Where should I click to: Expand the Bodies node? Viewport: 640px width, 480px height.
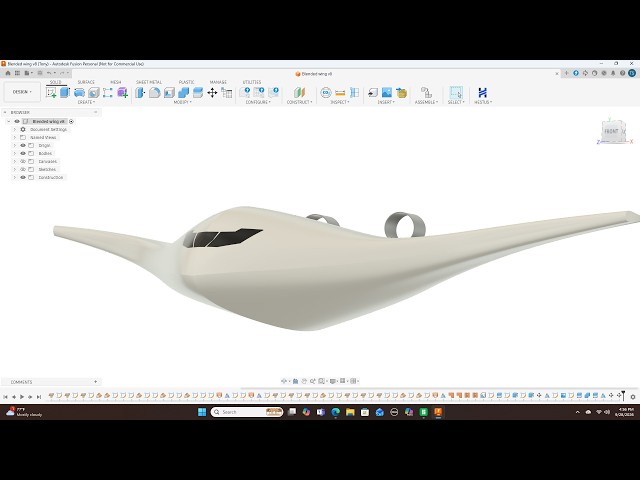pos(15,153)
